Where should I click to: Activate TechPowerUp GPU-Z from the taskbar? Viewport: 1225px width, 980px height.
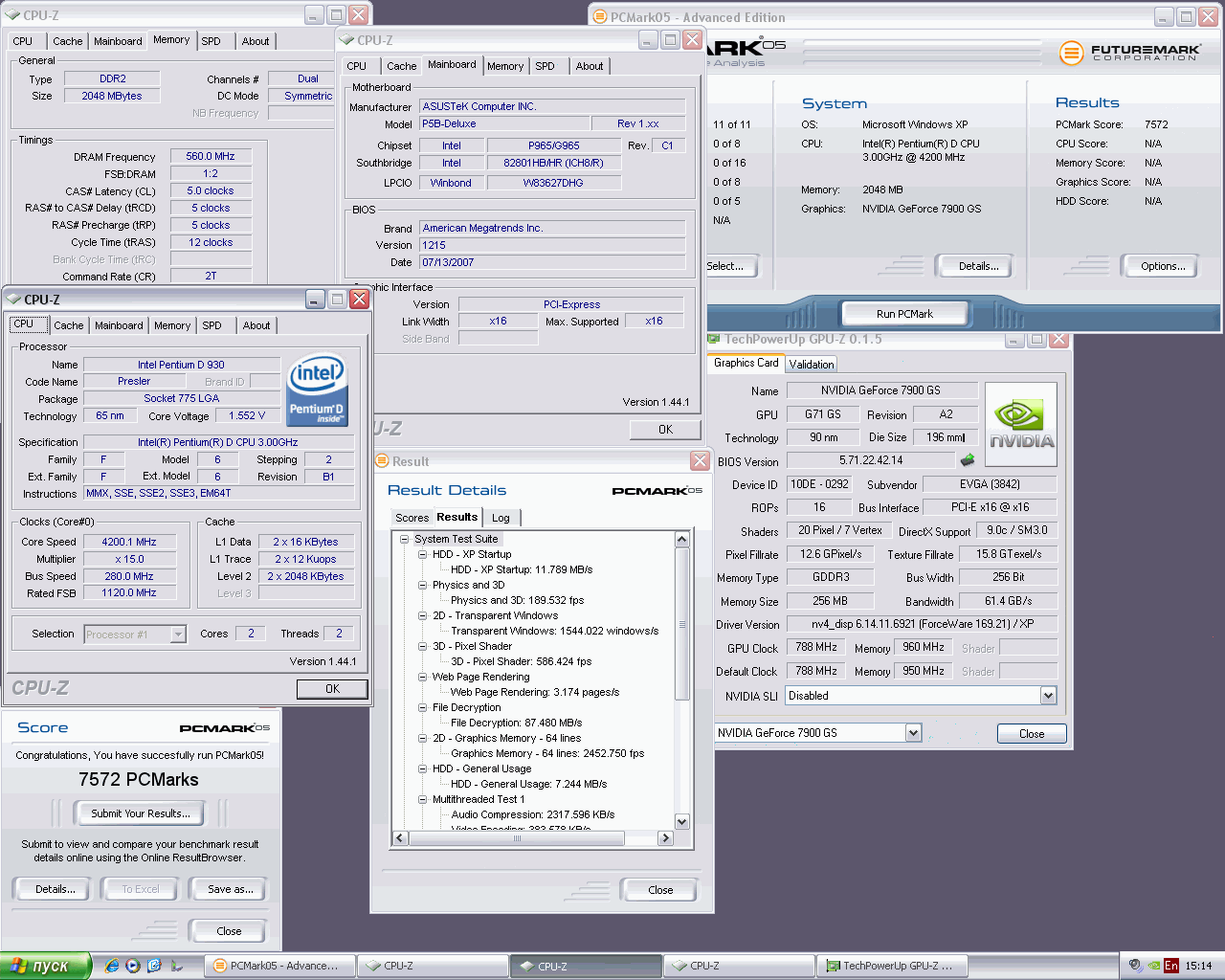894,966
